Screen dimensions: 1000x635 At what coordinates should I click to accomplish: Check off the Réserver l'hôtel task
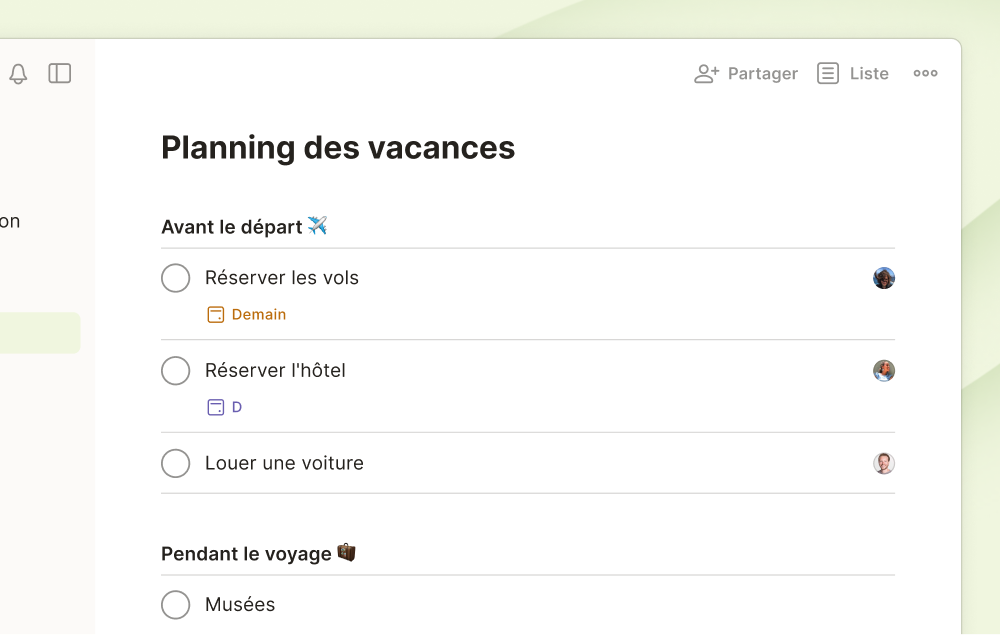pyautogui.click(x=175, y=370)
